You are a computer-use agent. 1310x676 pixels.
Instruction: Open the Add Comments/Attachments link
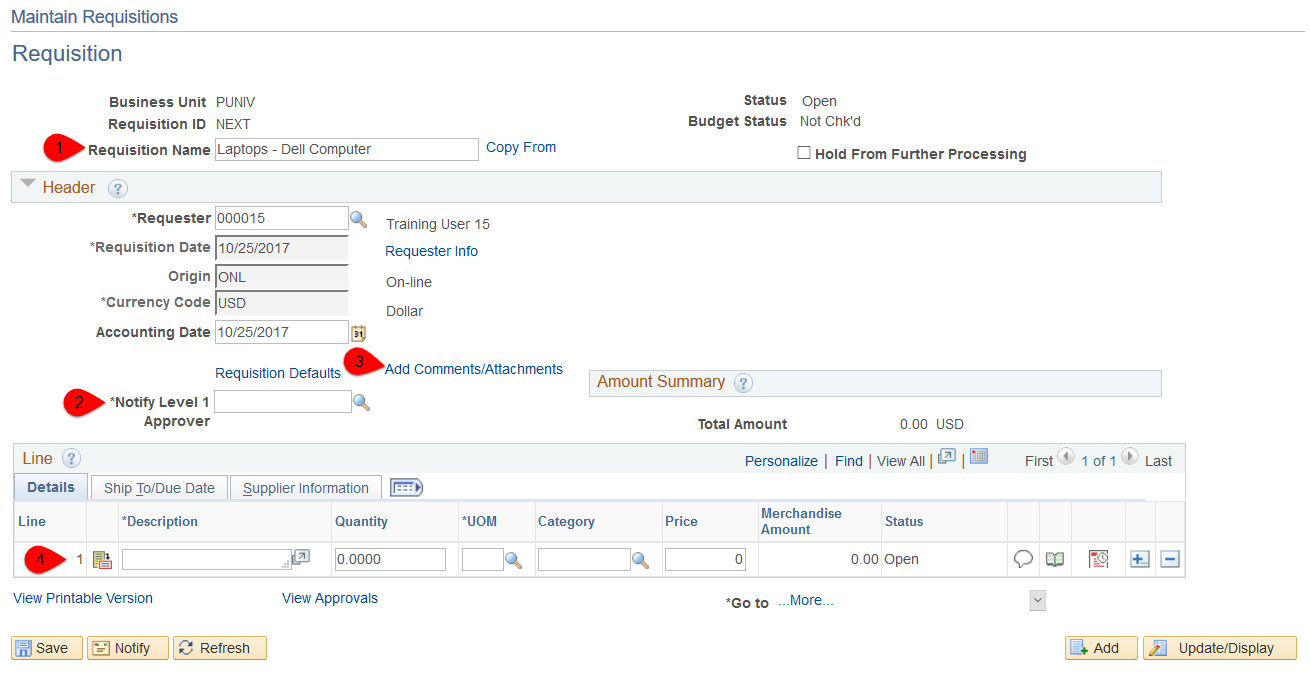coord(473,369)
